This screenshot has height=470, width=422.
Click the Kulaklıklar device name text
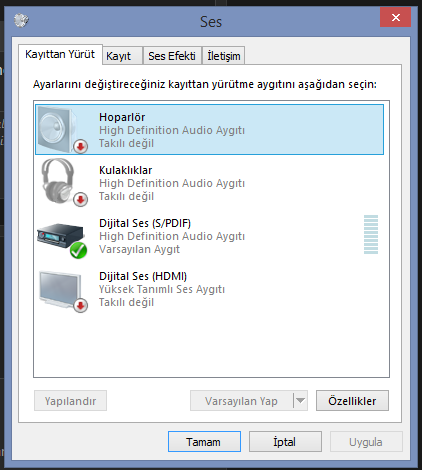coord(126,170)
